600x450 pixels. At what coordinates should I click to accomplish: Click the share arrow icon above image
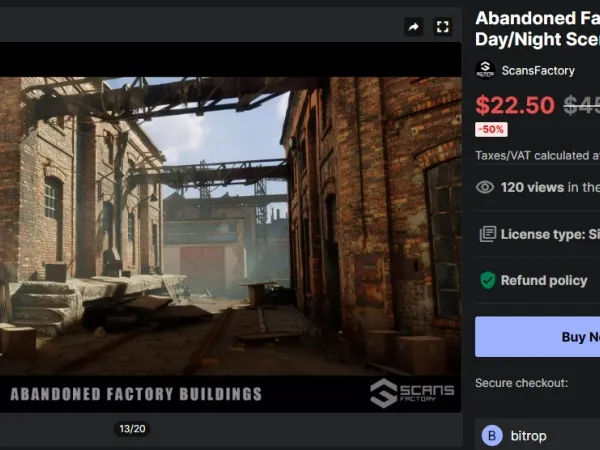tap(413, 27)
